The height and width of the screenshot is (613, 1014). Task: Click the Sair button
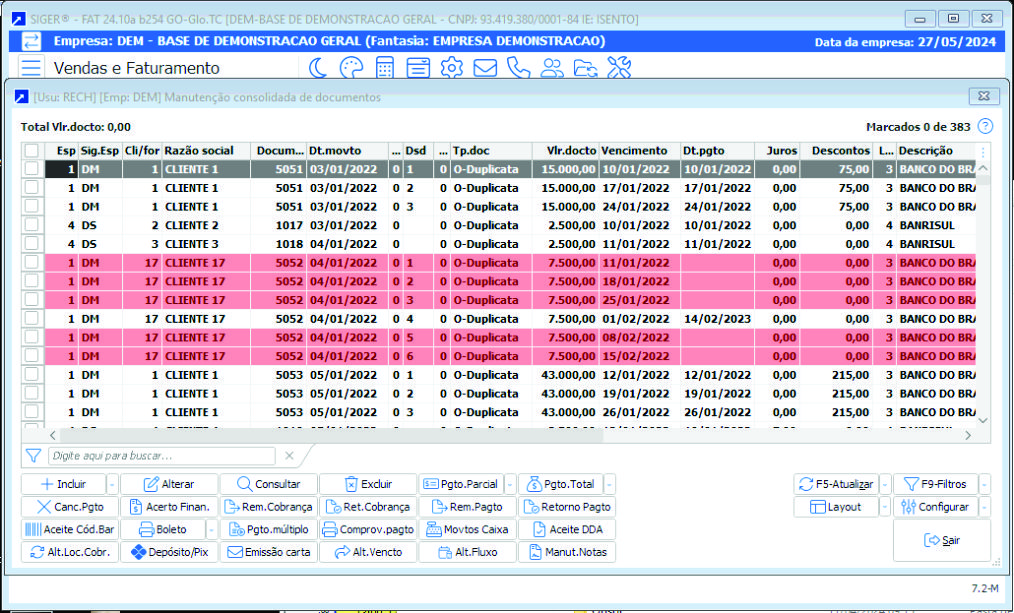pos(941,540)
